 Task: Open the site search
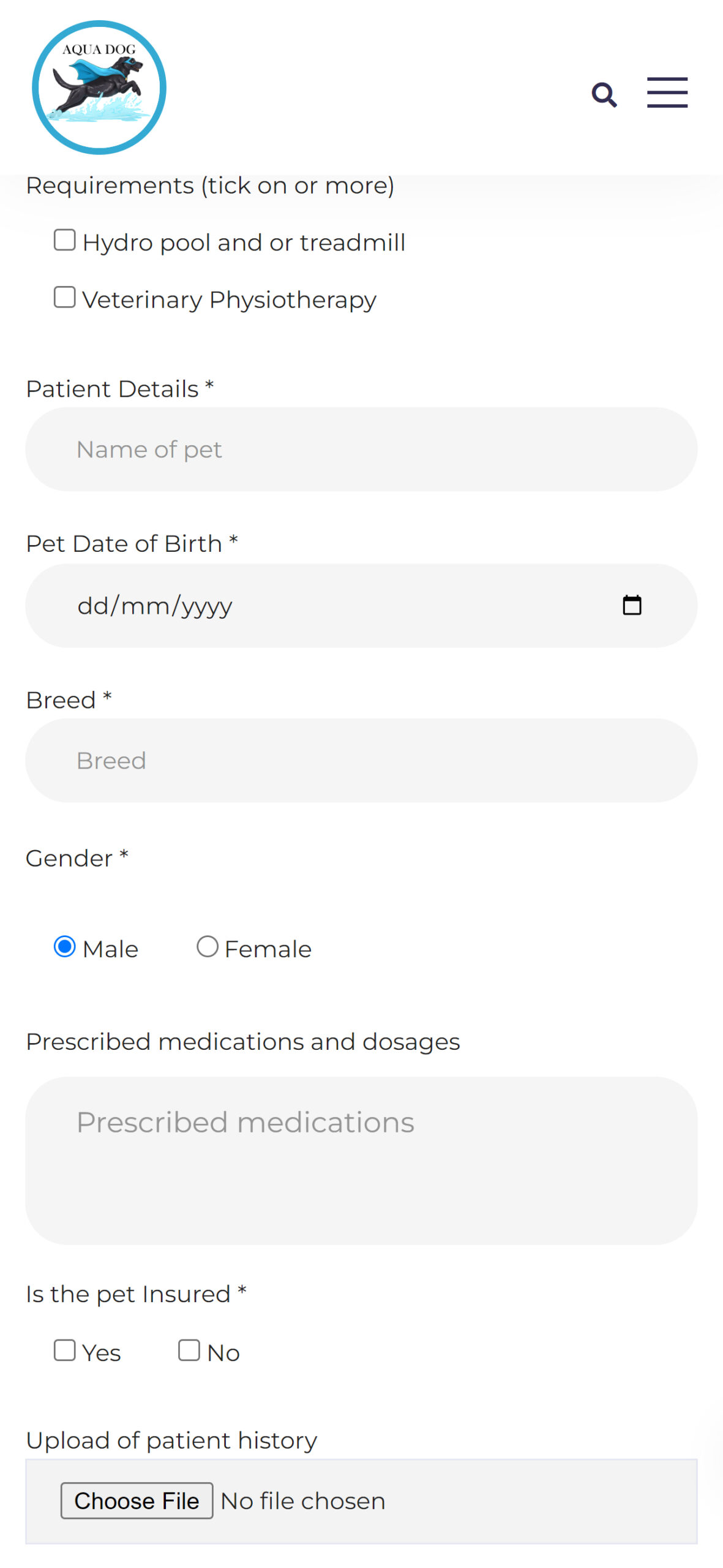[604, 94]
